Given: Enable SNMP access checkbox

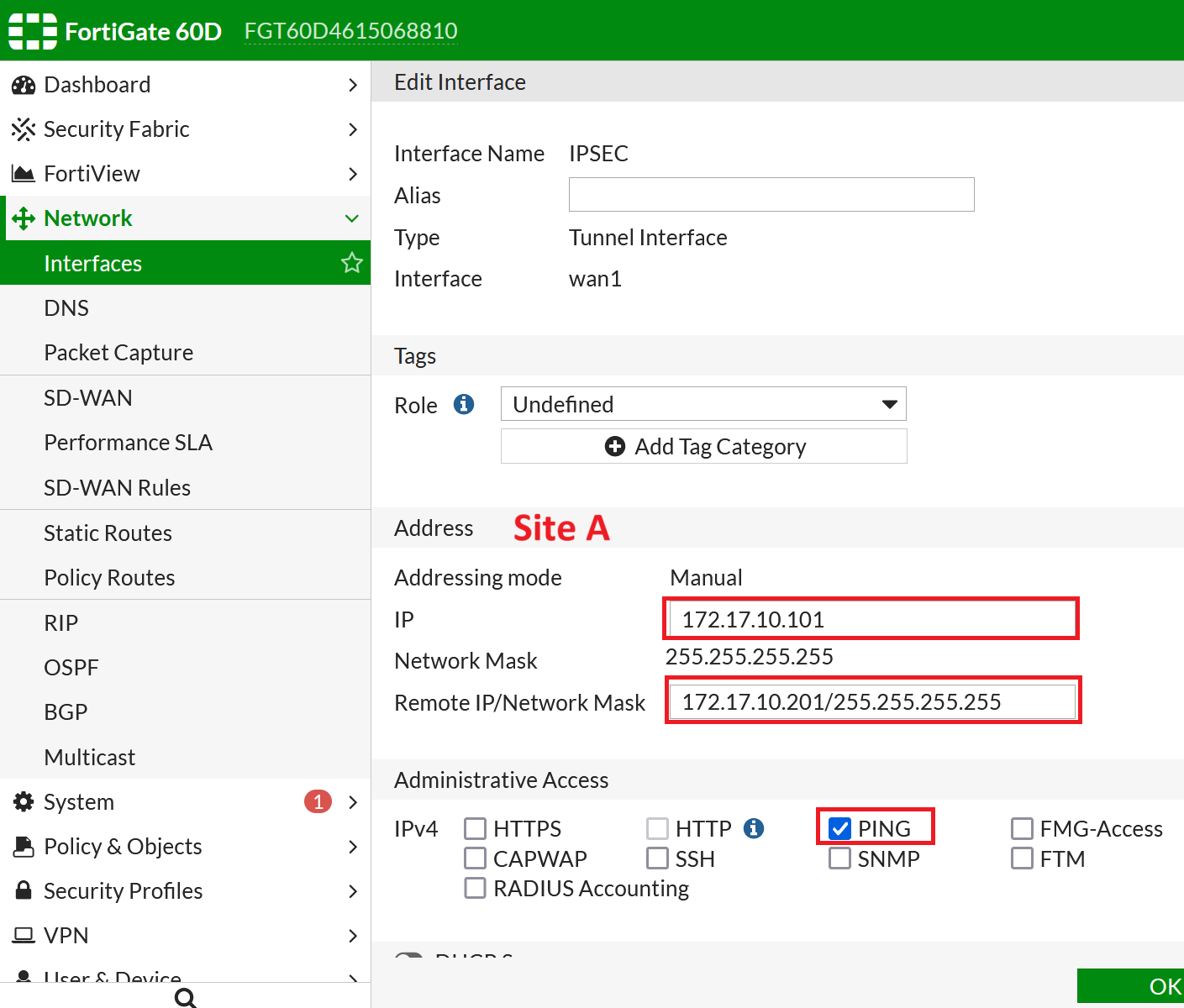Looking at the screenshot, I should [839, 858].
